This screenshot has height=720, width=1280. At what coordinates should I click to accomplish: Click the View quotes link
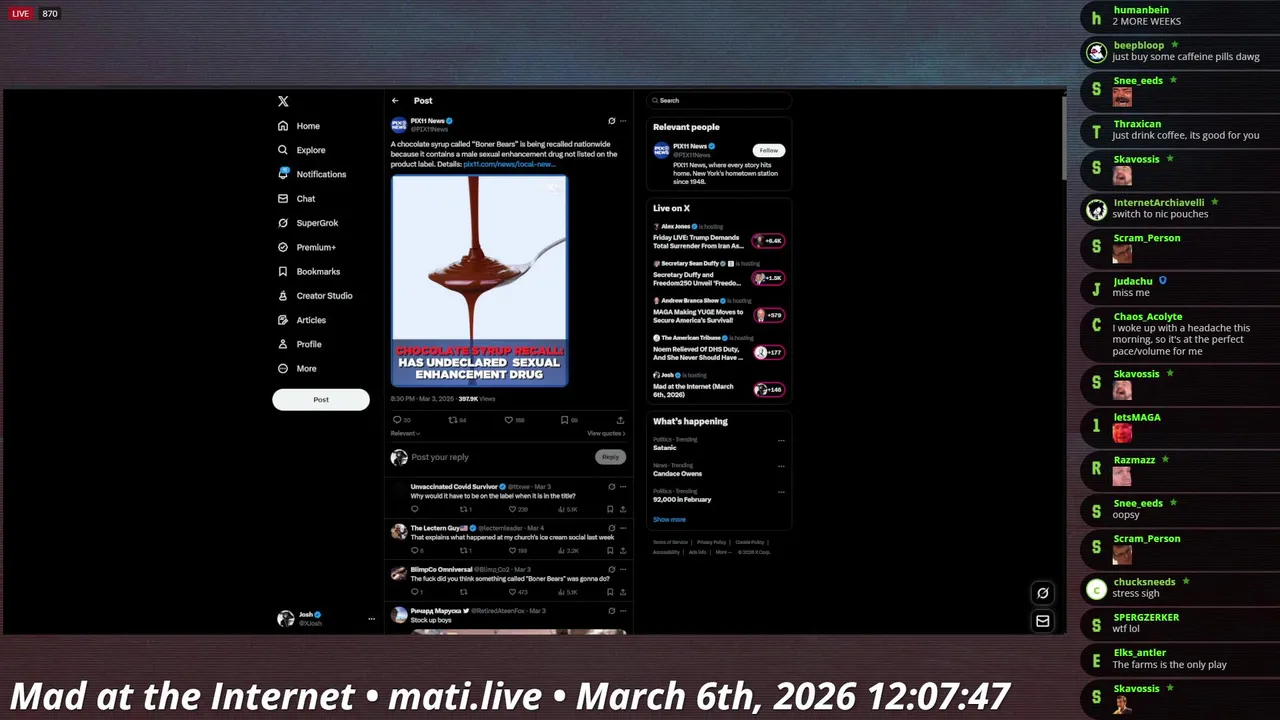(606, 433)
